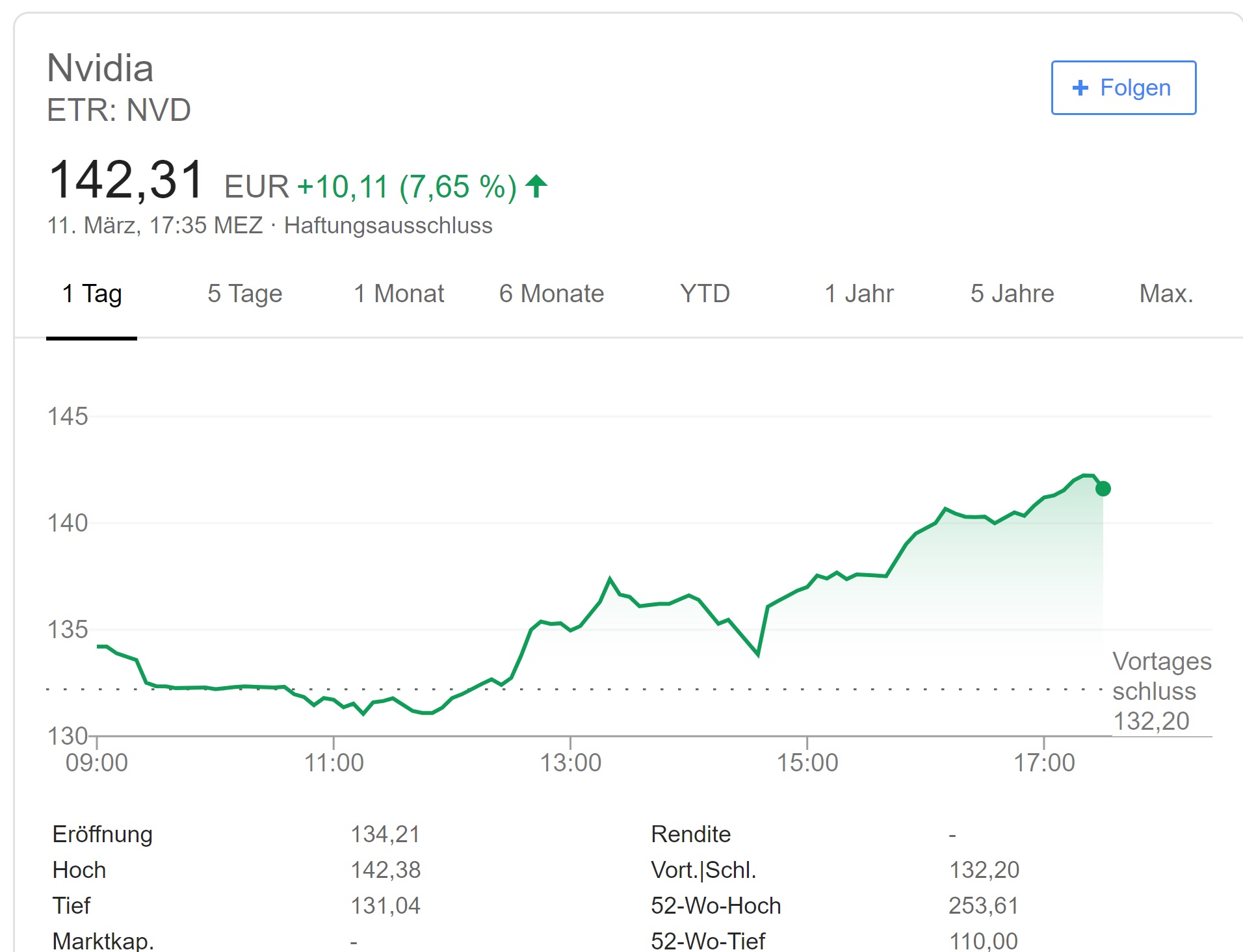
Task: Click the Nvidia company title
Action: point(100,68)
